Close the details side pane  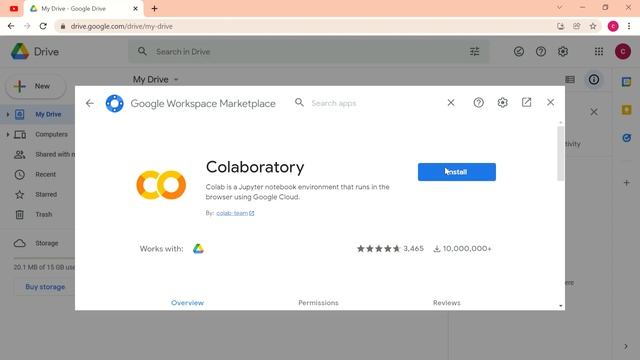(594, 112)
